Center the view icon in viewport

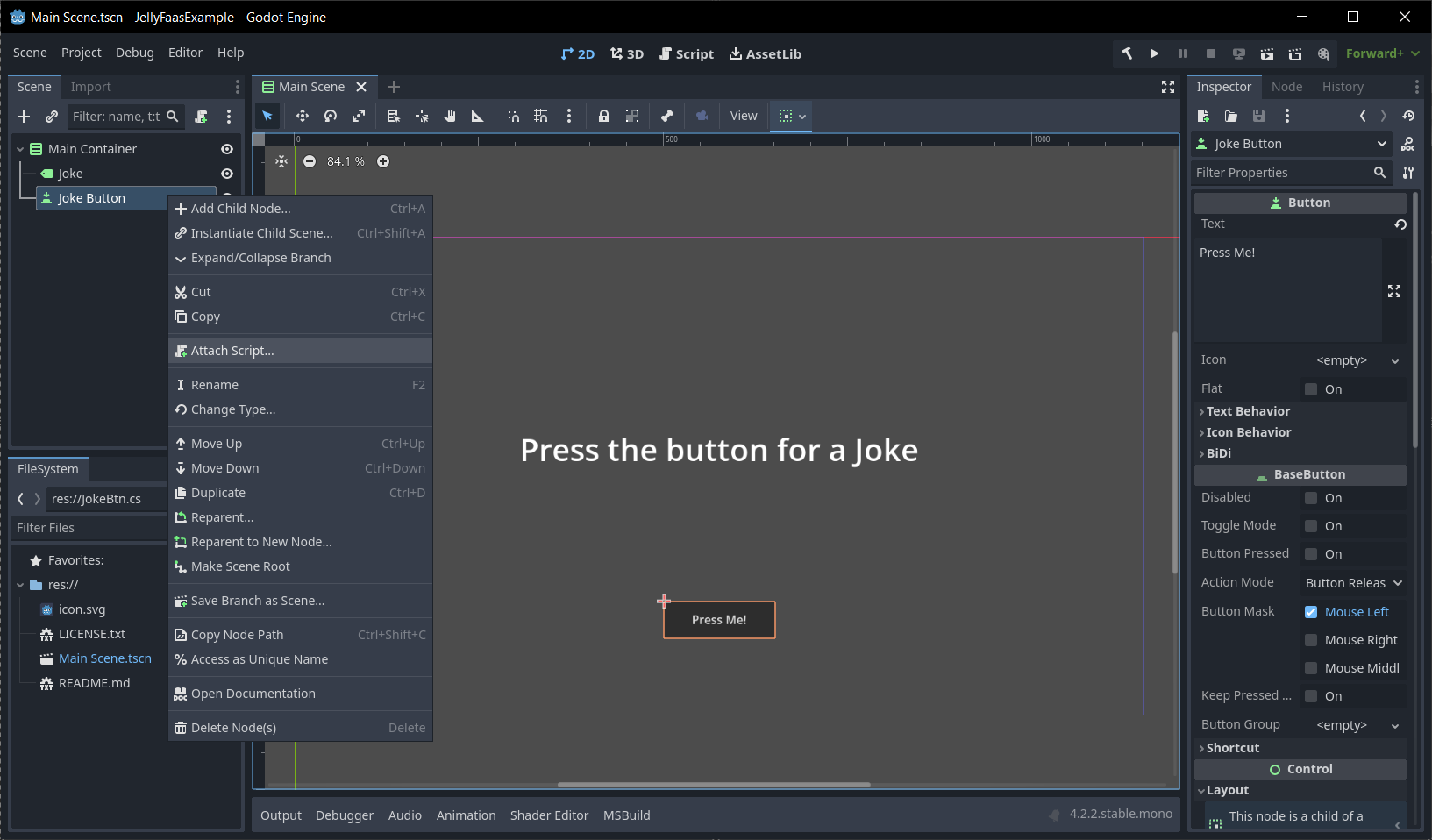click(281, 161)
